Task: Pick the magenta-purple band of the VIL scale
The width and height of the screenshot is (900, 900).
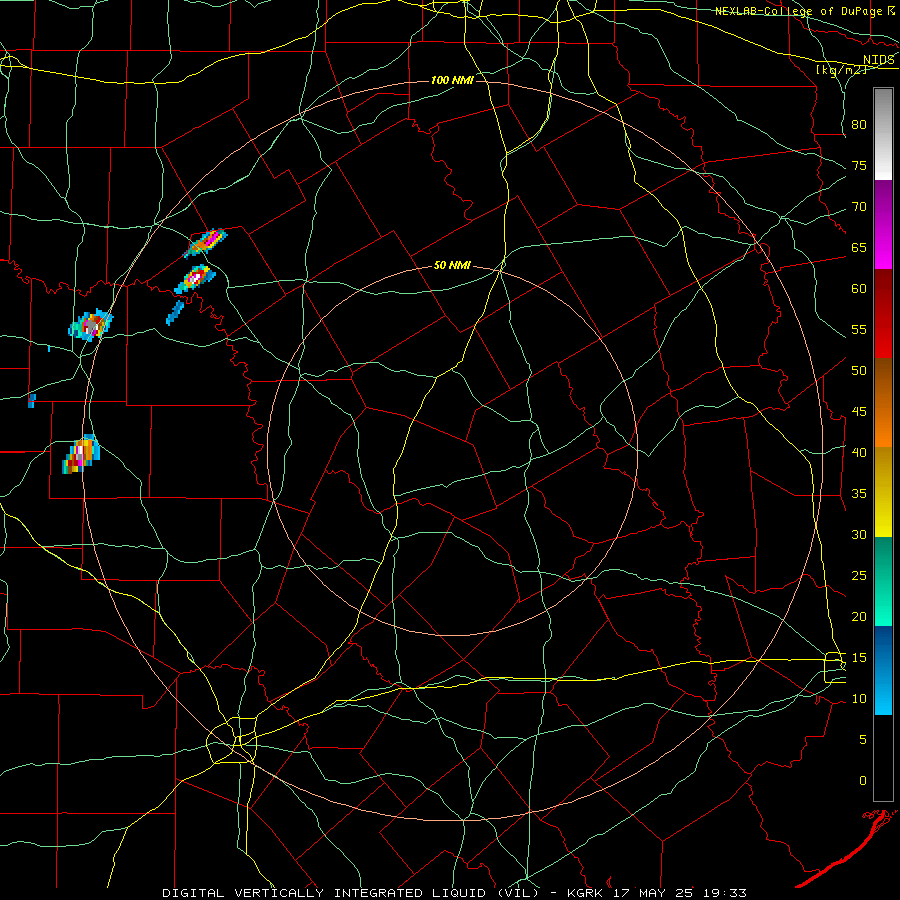Action: coord(883,224)
